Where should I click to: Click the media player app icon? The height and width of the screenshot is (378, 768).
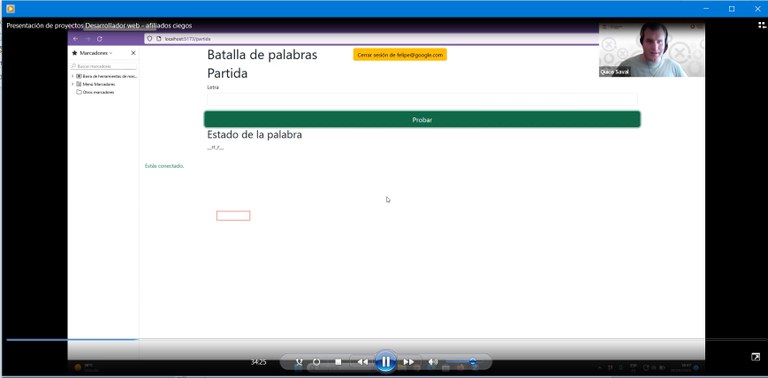10,8
